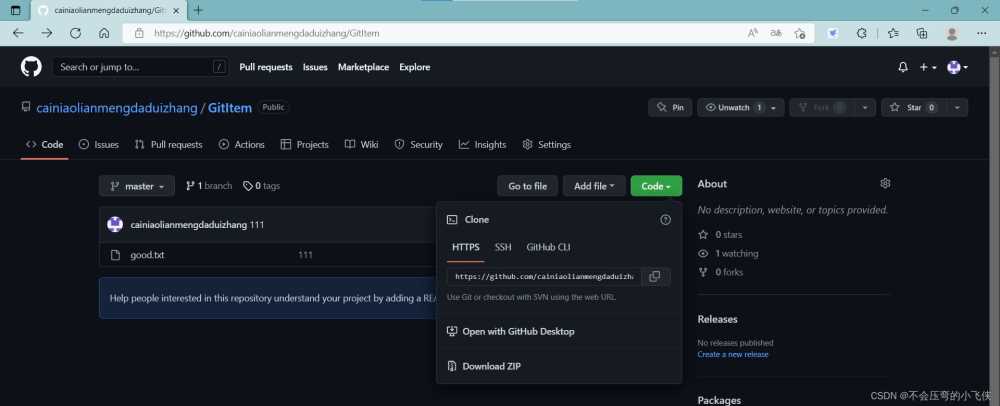Open the 111 commit message for good.txt
Image resolution: width=1000 pixels, height=406 pixels.
tap(305, 255)
